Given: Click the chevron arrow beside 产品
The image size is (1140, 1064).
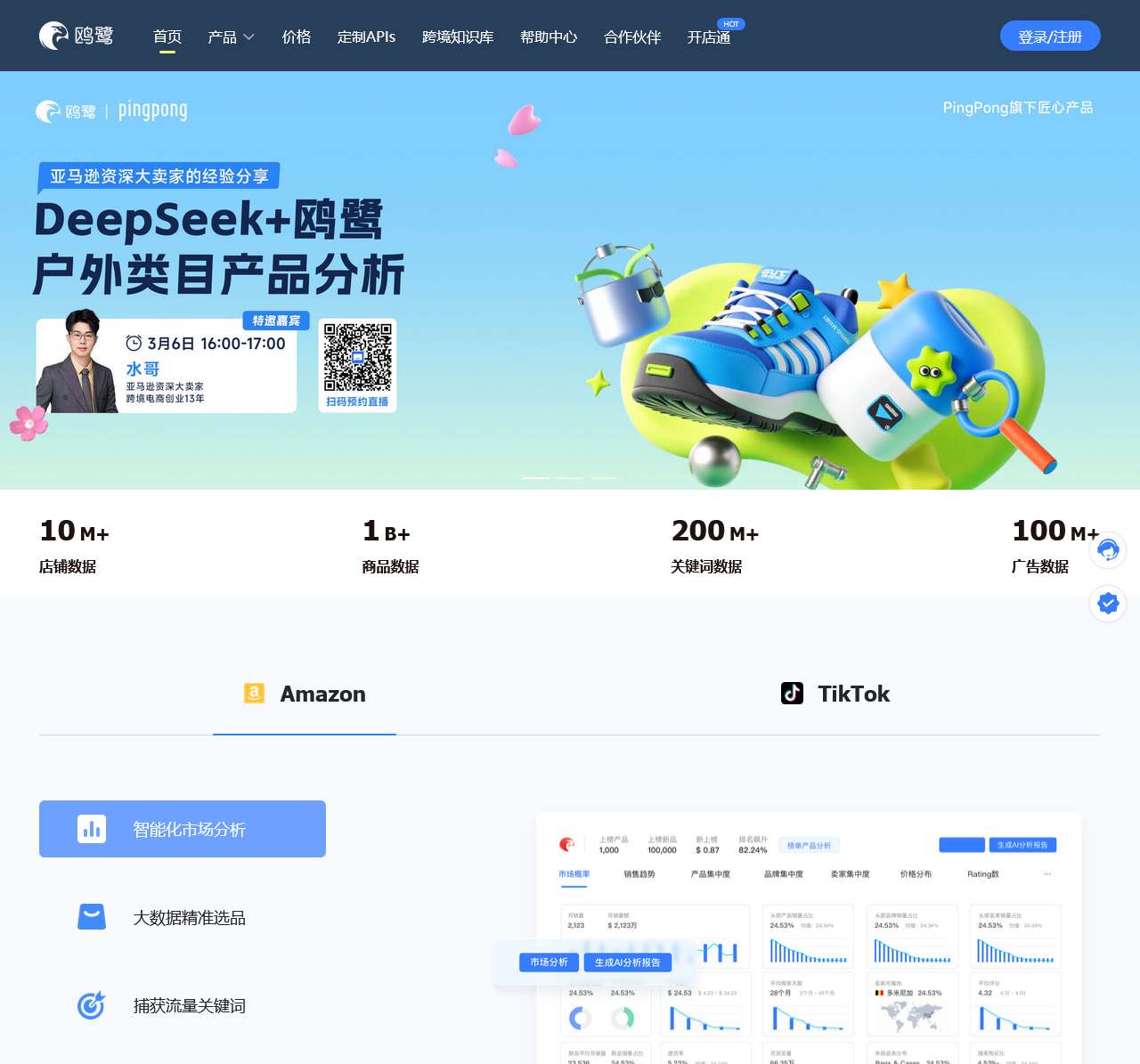Looking at the screenshot, I should (x=248, y=37).
